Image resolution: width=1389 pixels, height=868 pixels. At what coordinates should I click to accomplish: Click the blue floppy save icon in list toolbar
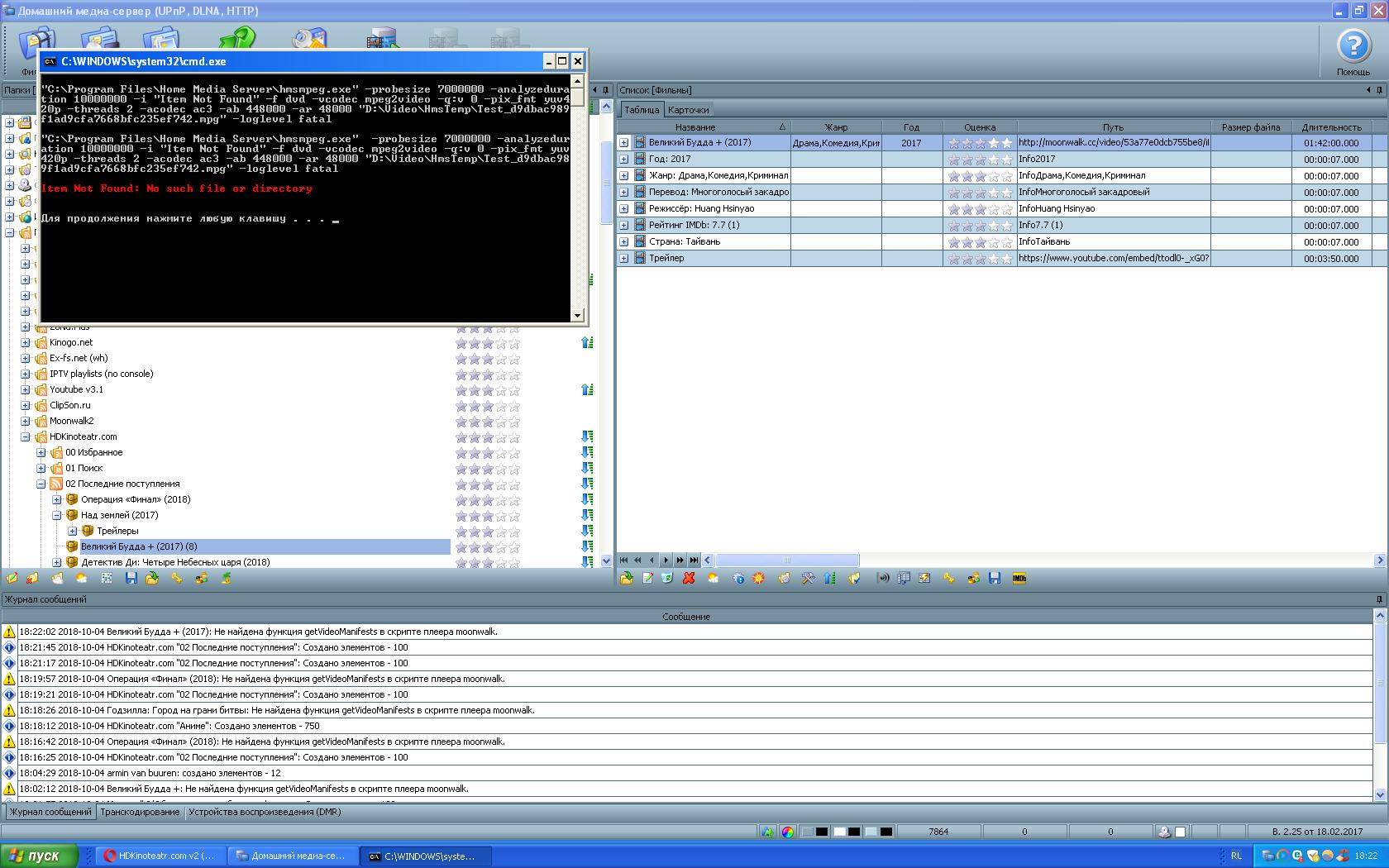click(995, 579)
